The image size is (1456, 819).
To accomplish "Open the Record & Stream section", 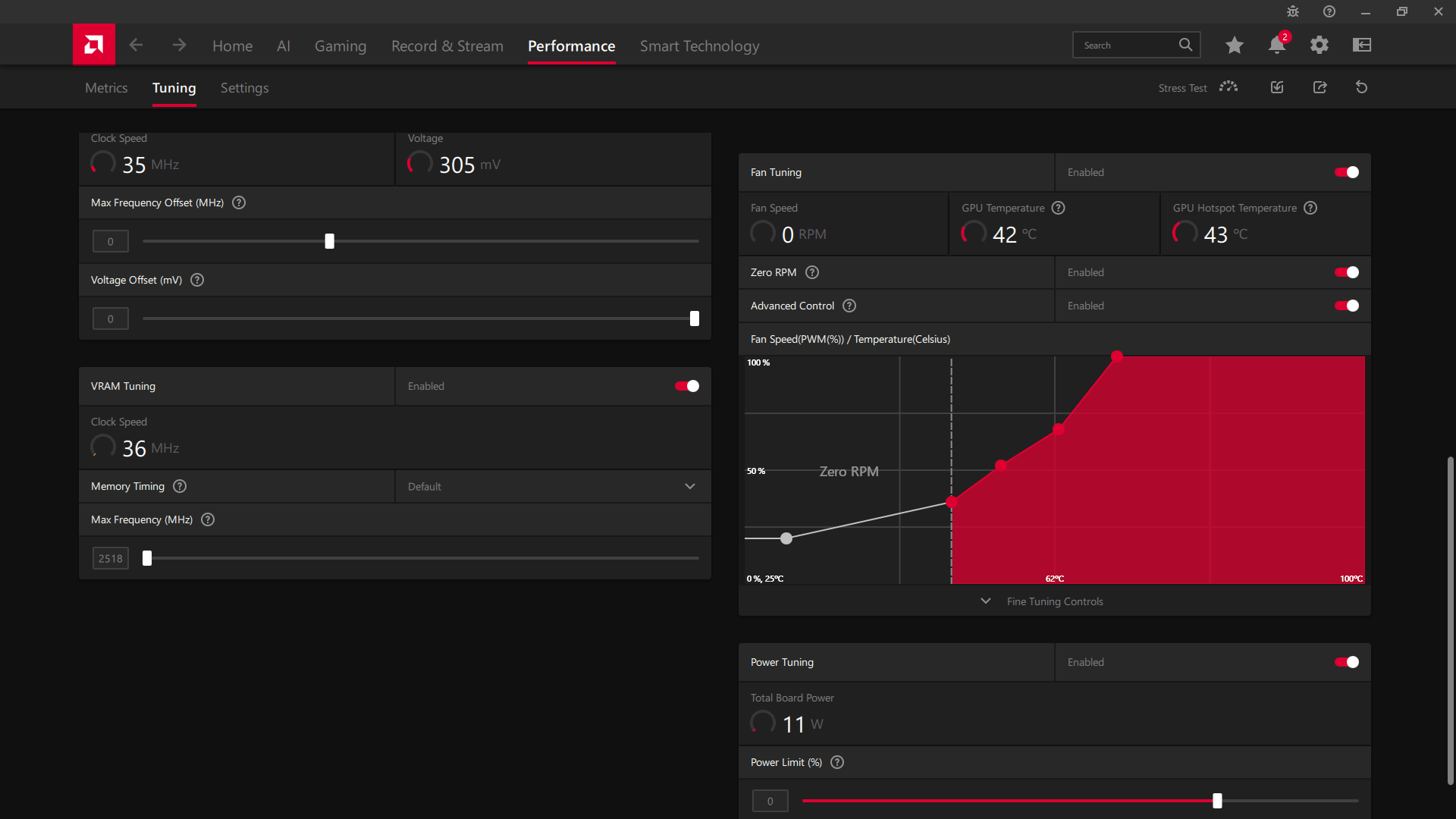I will (x=447, y=45).
